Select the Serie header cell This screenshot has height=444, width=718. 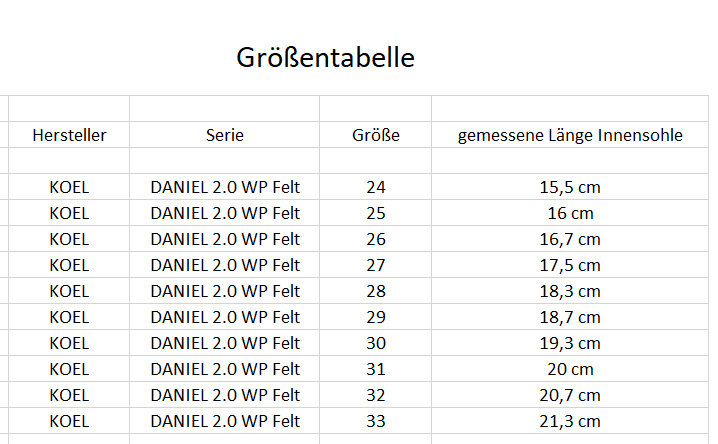click(x=225, y=135)
